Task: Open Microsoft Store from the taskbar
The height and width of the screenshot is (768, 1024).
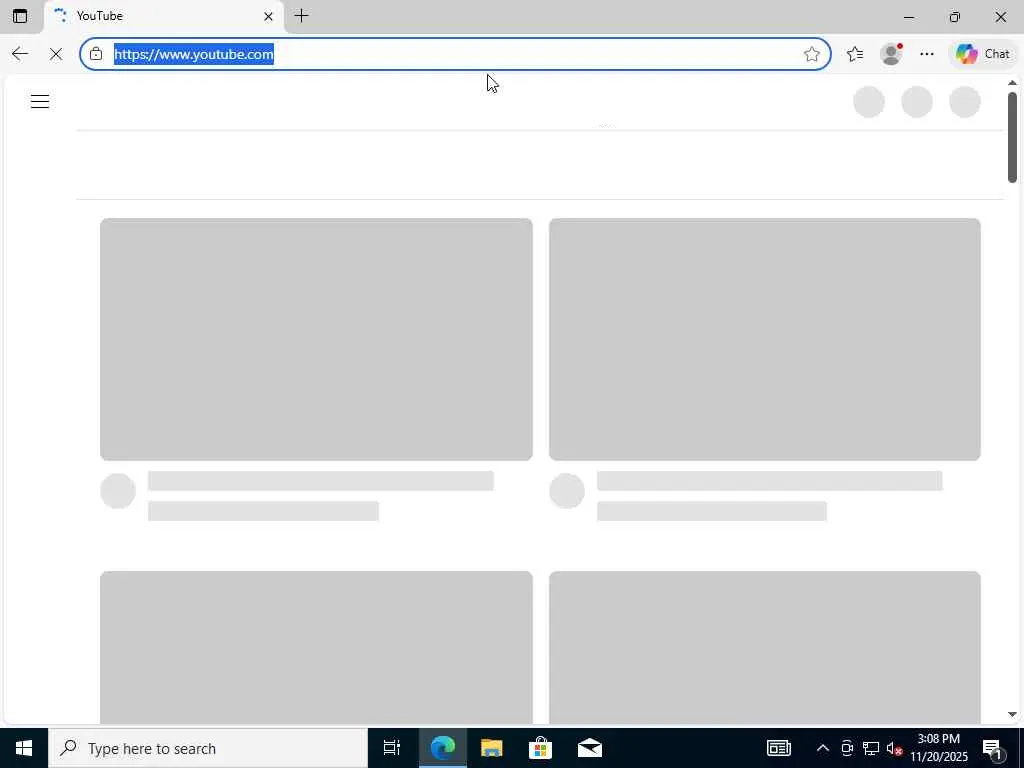Action: coord(540,748)
